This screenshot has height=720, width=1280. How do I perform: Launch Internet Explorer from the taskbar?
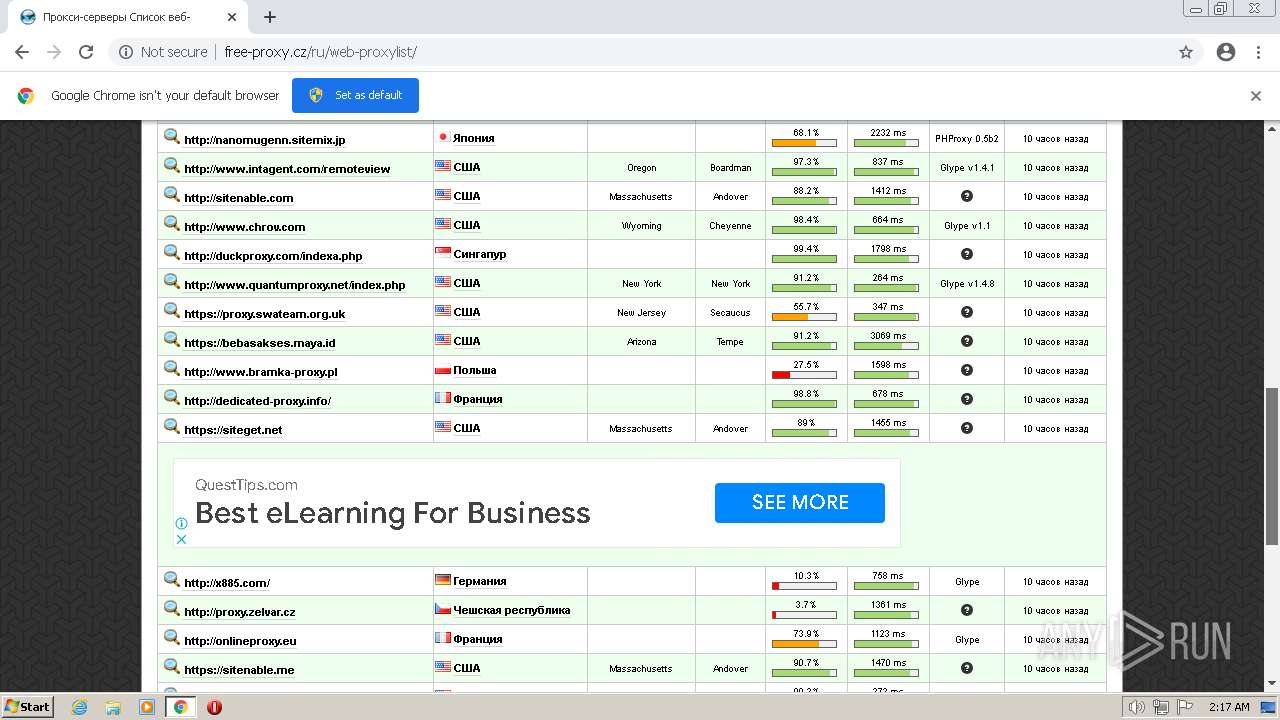(80, 707)
